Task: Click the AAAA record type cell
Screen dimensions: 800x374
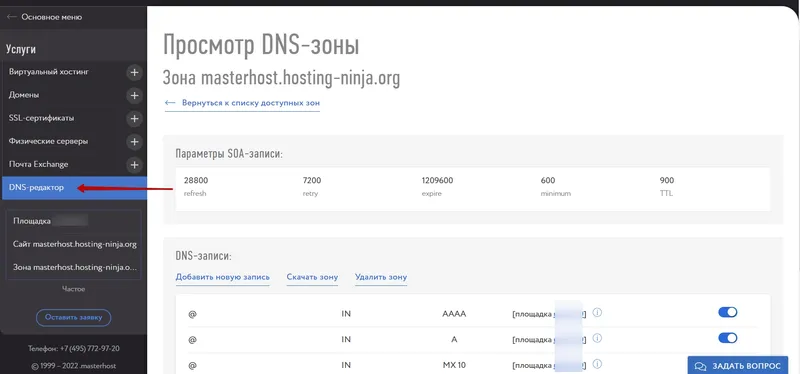Action: click(454, 314)
